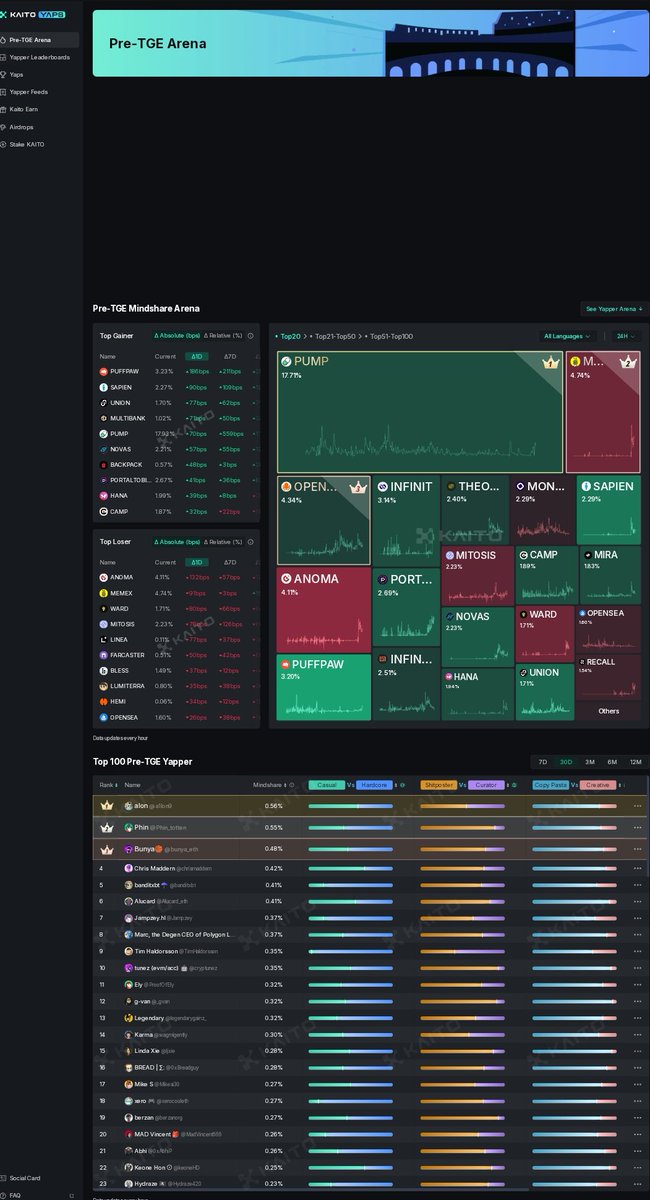Open more options for alon row

(x=637, y=806)
